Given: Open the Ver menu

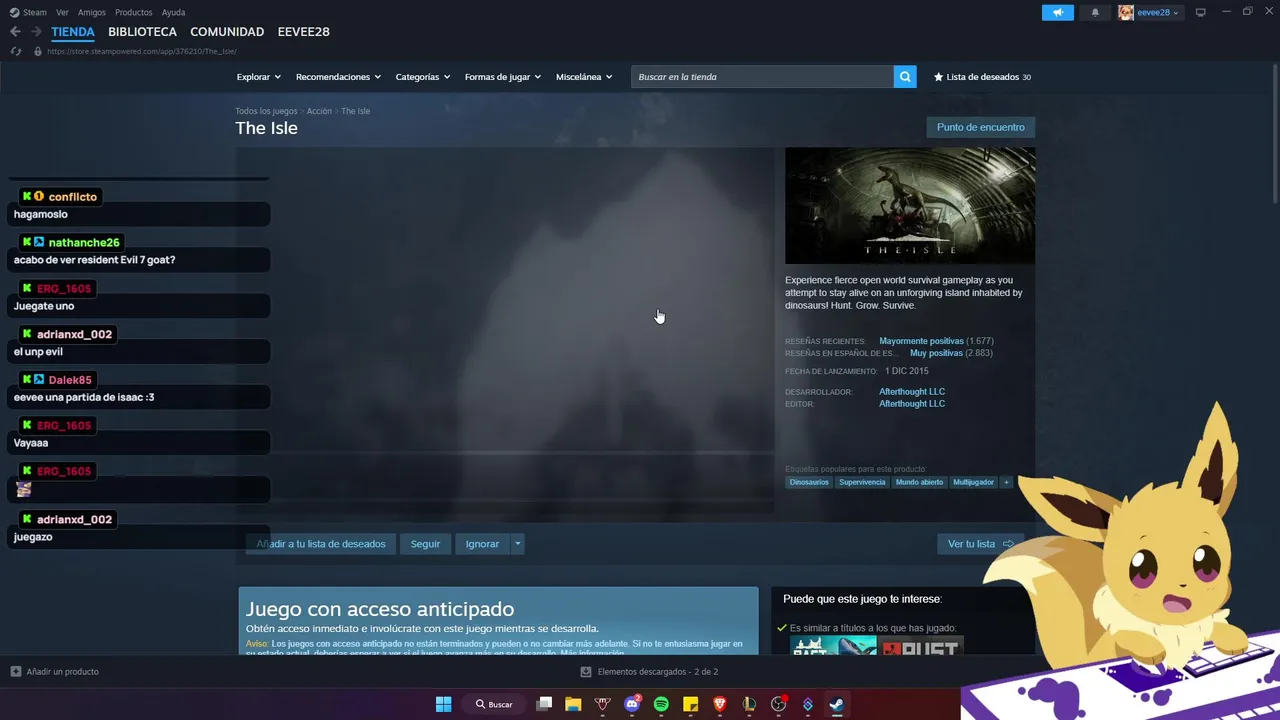Looking at the screenshot, I should (x=62, y=12).
